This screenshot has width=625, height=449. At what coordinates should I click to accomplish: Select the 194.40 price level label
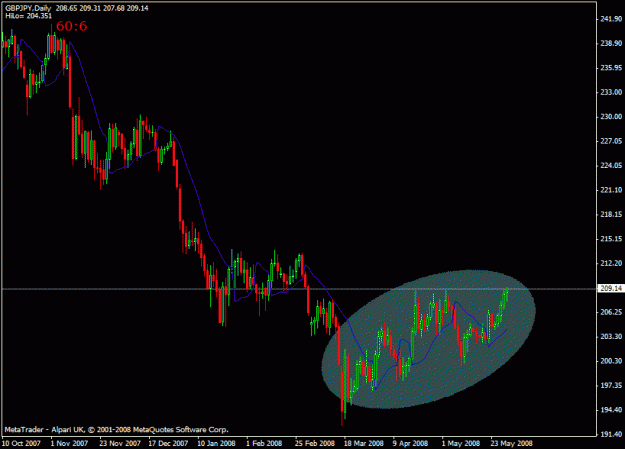[611, 410]
